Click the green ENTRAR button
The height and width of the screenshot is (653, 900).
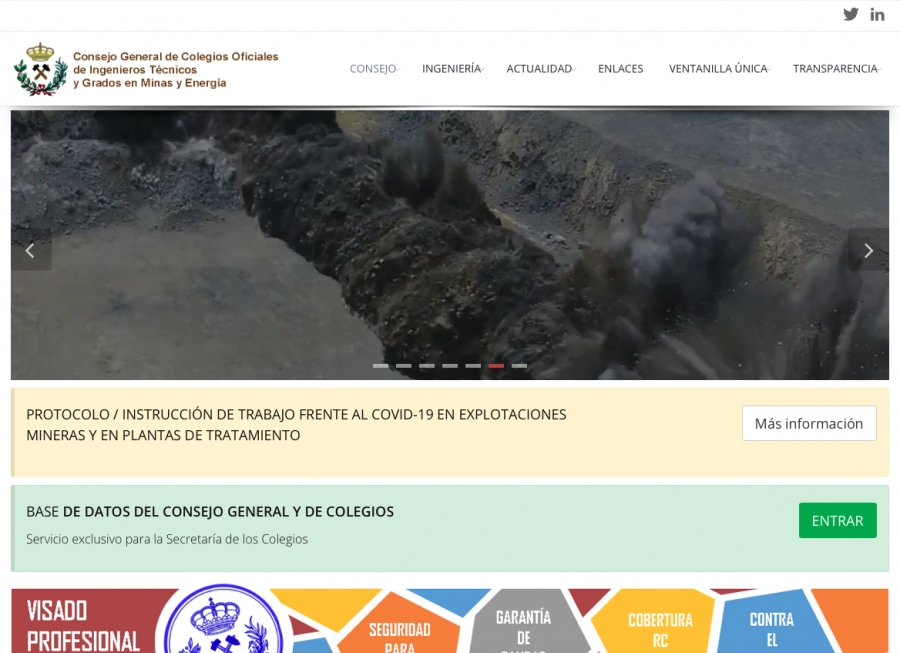click(837, 520)
